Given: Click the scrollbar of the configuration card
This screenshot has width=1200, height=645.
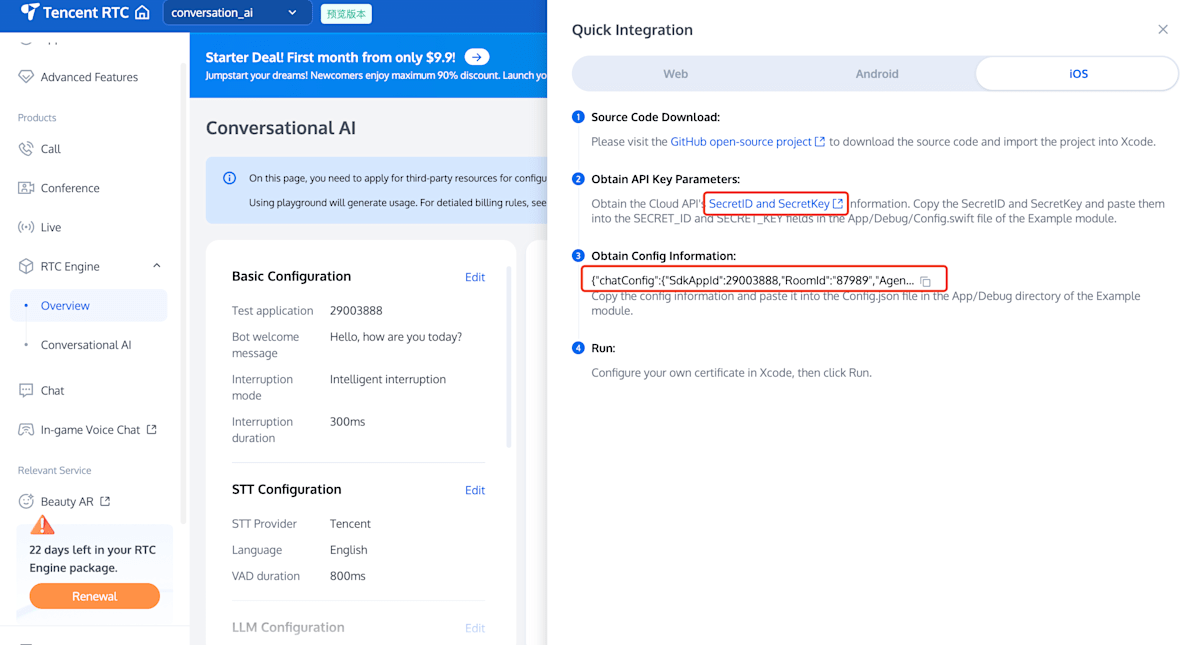Looking at the screenshot, I should (x=509, y=357).
